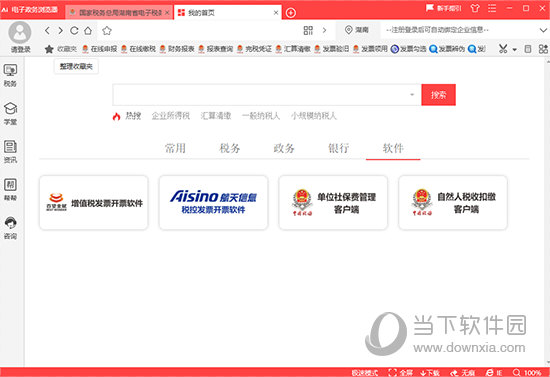Open 新手指引 flag in title bar
This screenshot has height=377, width=550.
point(444,8)
